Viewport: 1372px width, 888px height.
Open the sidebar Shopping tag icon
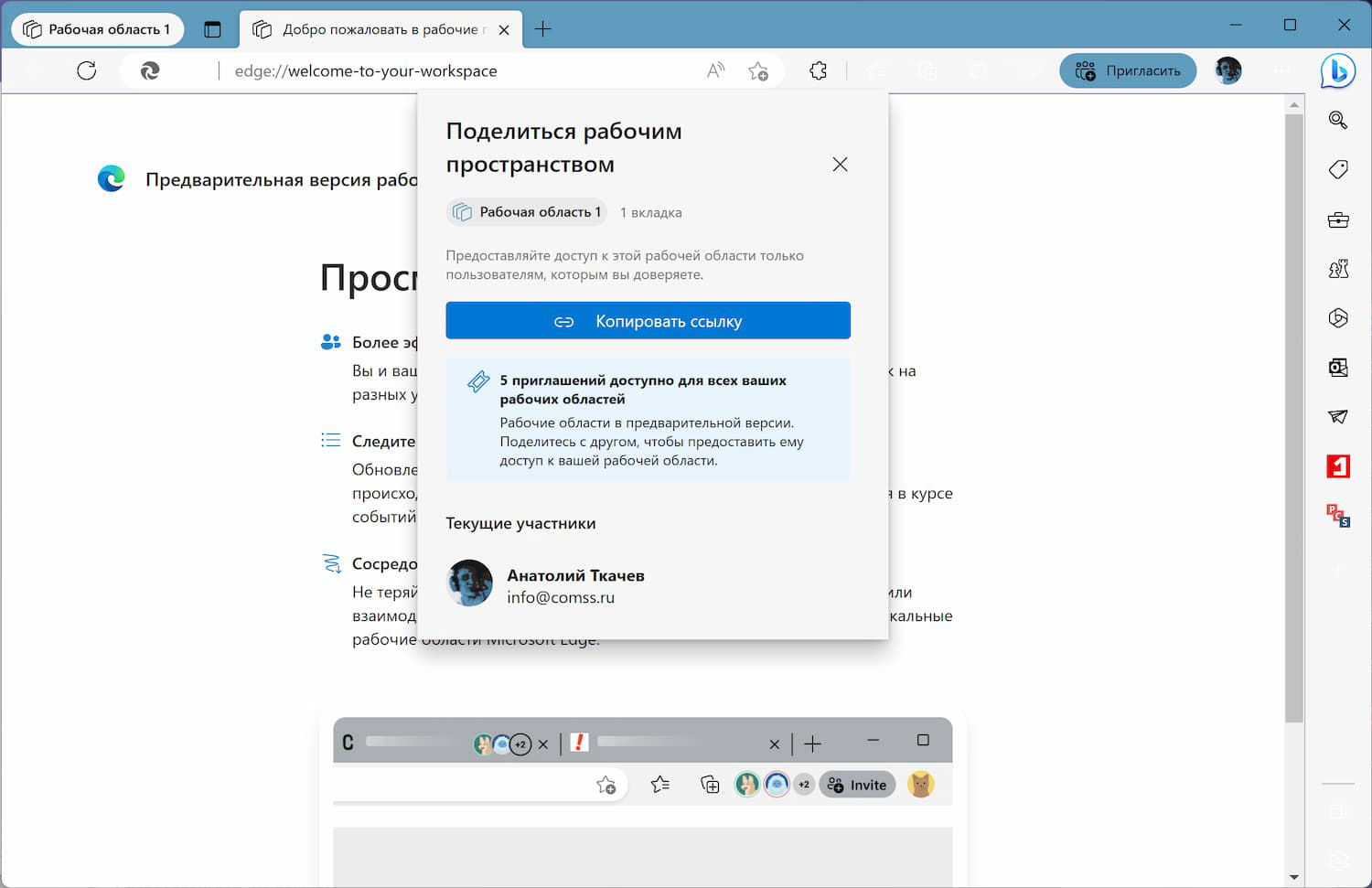(1338, 169)
